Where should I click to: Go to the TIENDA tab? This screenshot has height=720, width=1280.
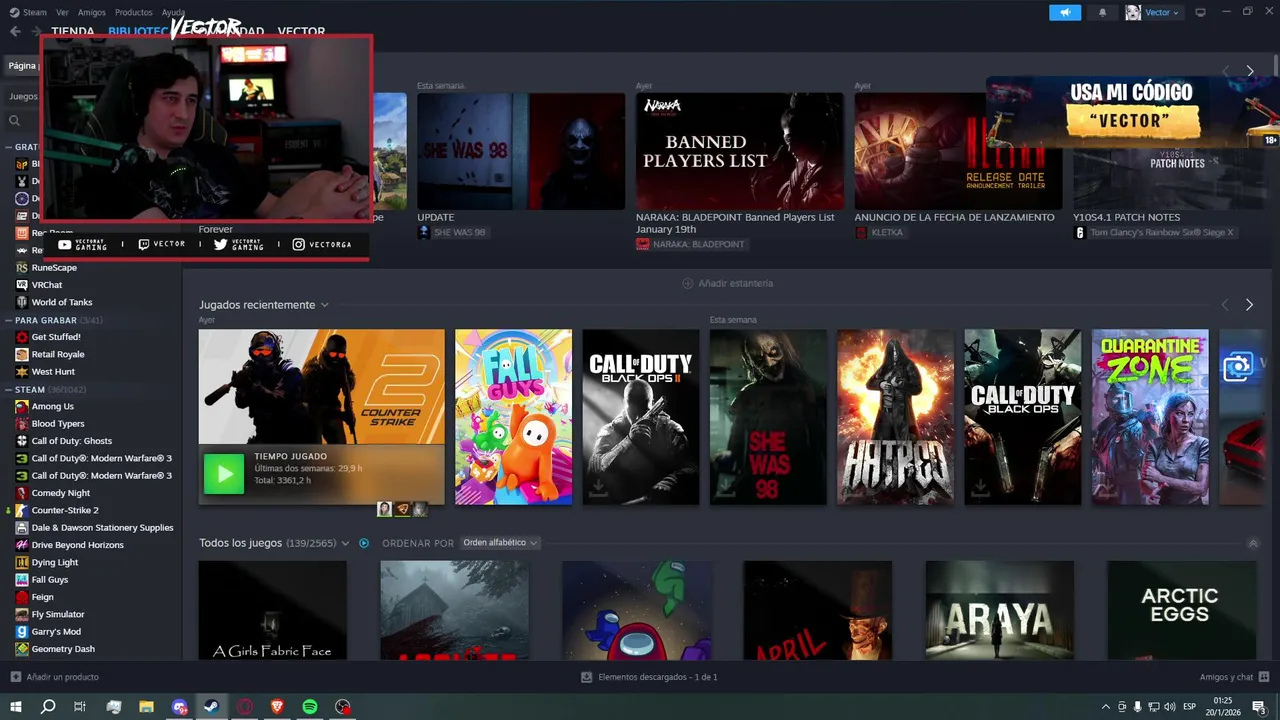coord(72,32)
